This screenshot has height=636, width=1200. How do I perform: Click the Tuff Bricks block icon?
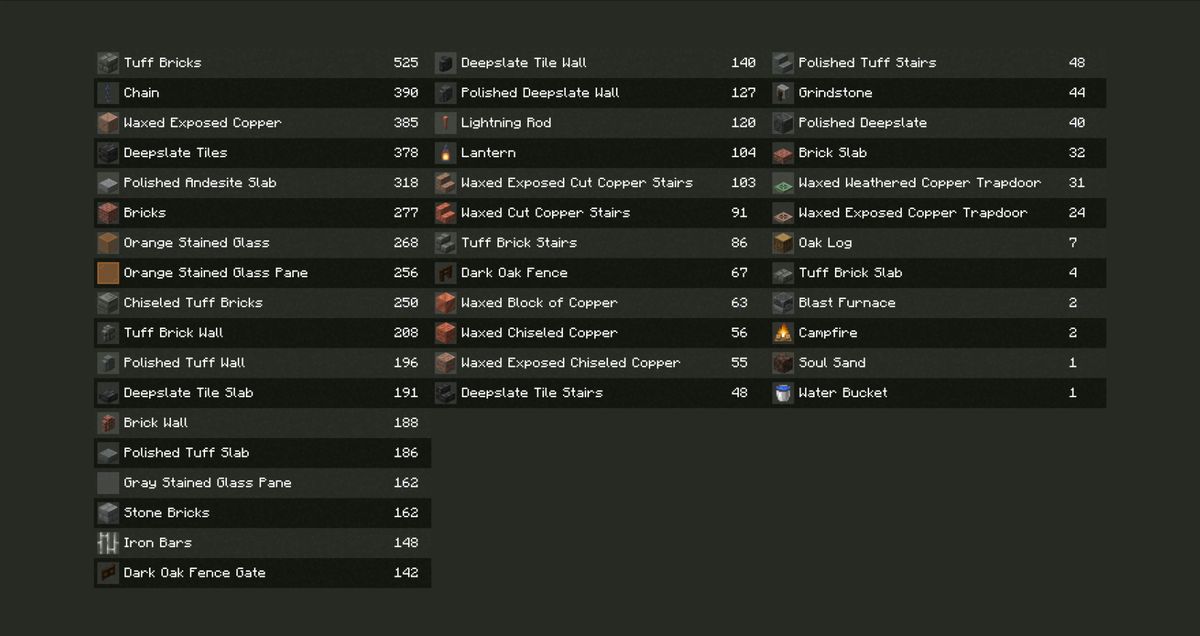108,63
